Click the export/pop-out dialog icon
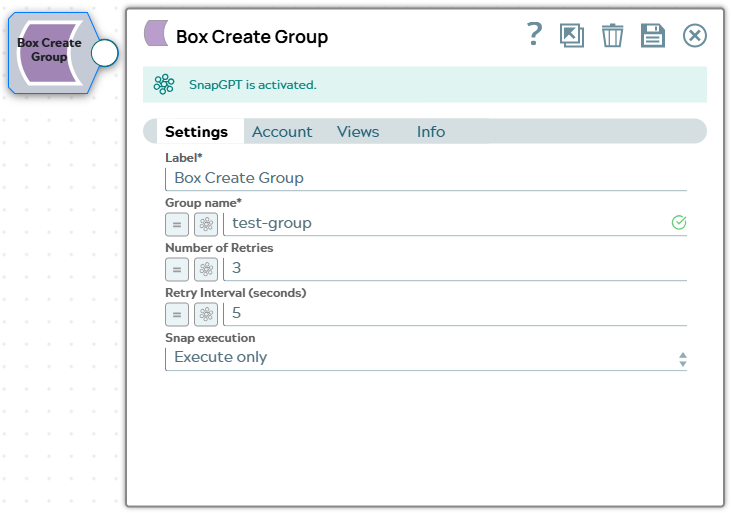Image resolution: width=732 pixels, height=513 pixels. (572, 35)
